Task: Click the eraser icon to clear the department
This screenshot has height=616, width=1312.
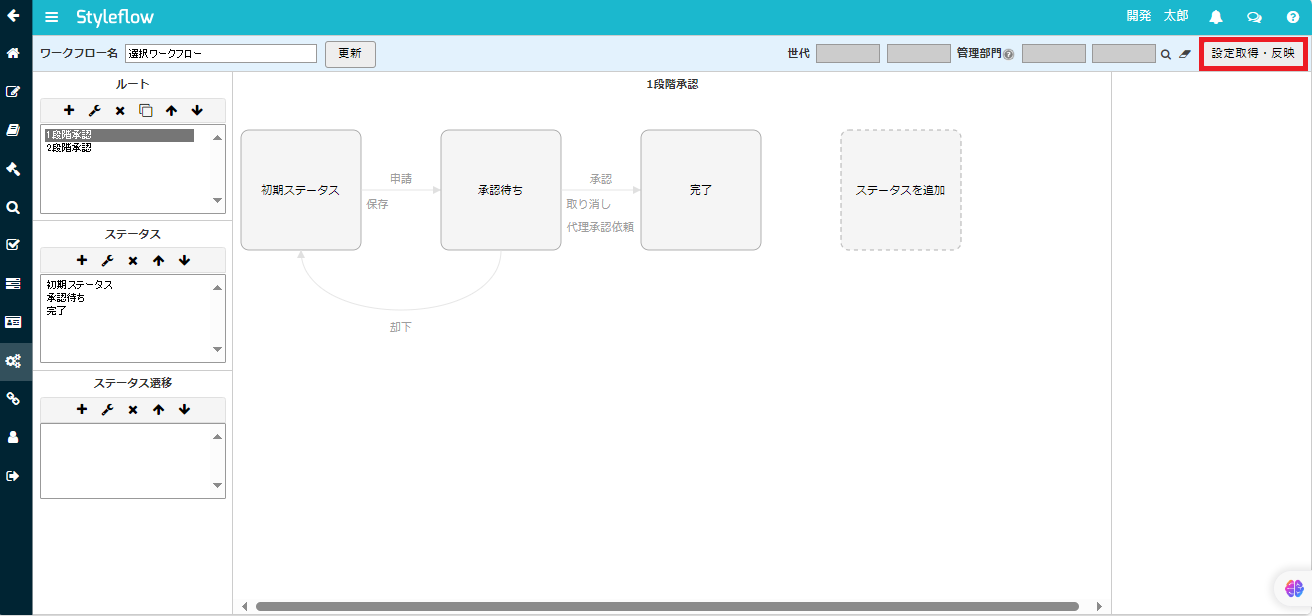Action: (x=1185, y=54)
